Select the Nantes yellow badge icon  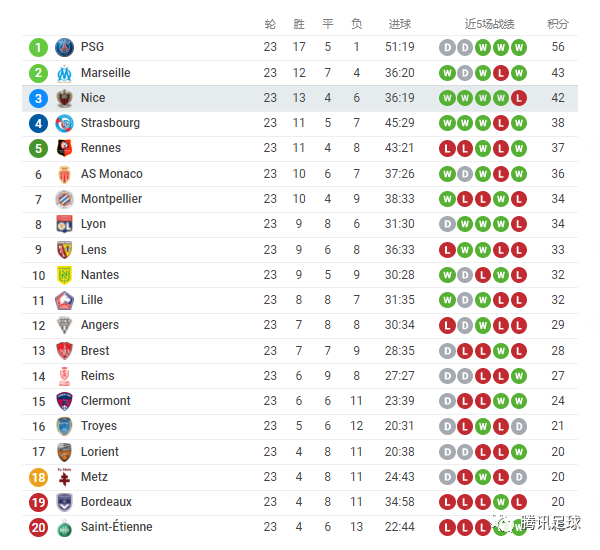pos(64,275)
